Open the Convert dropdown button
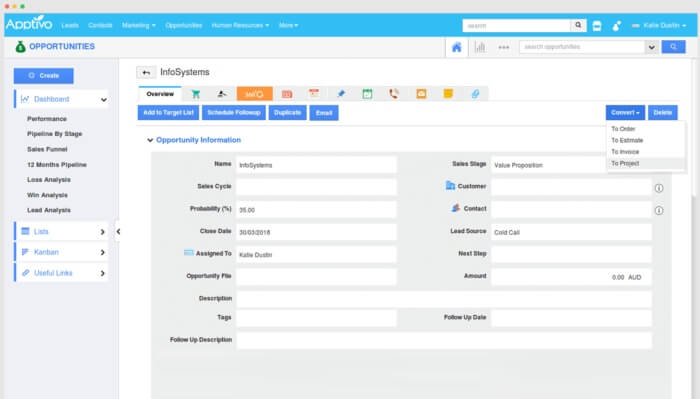700x399 pixels. click(x=625, y=112)
